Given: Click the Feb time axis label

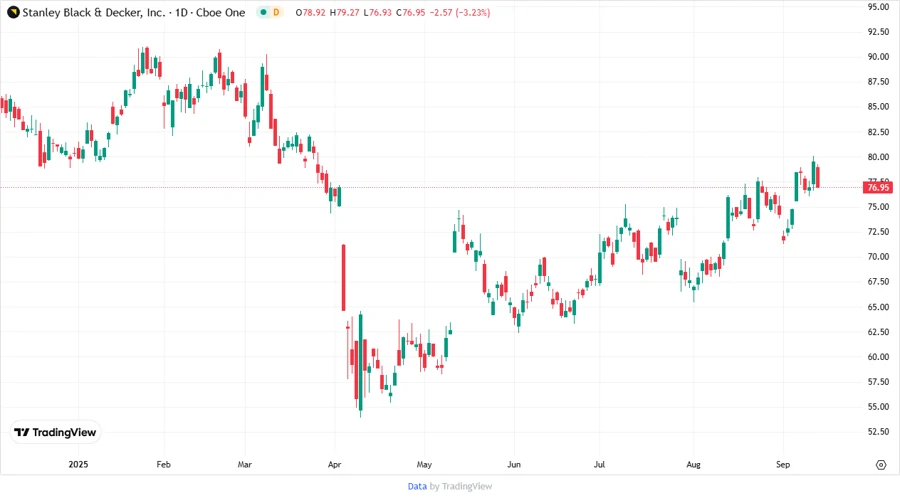Looking at the screenshot, I should (x=164, y=464).
